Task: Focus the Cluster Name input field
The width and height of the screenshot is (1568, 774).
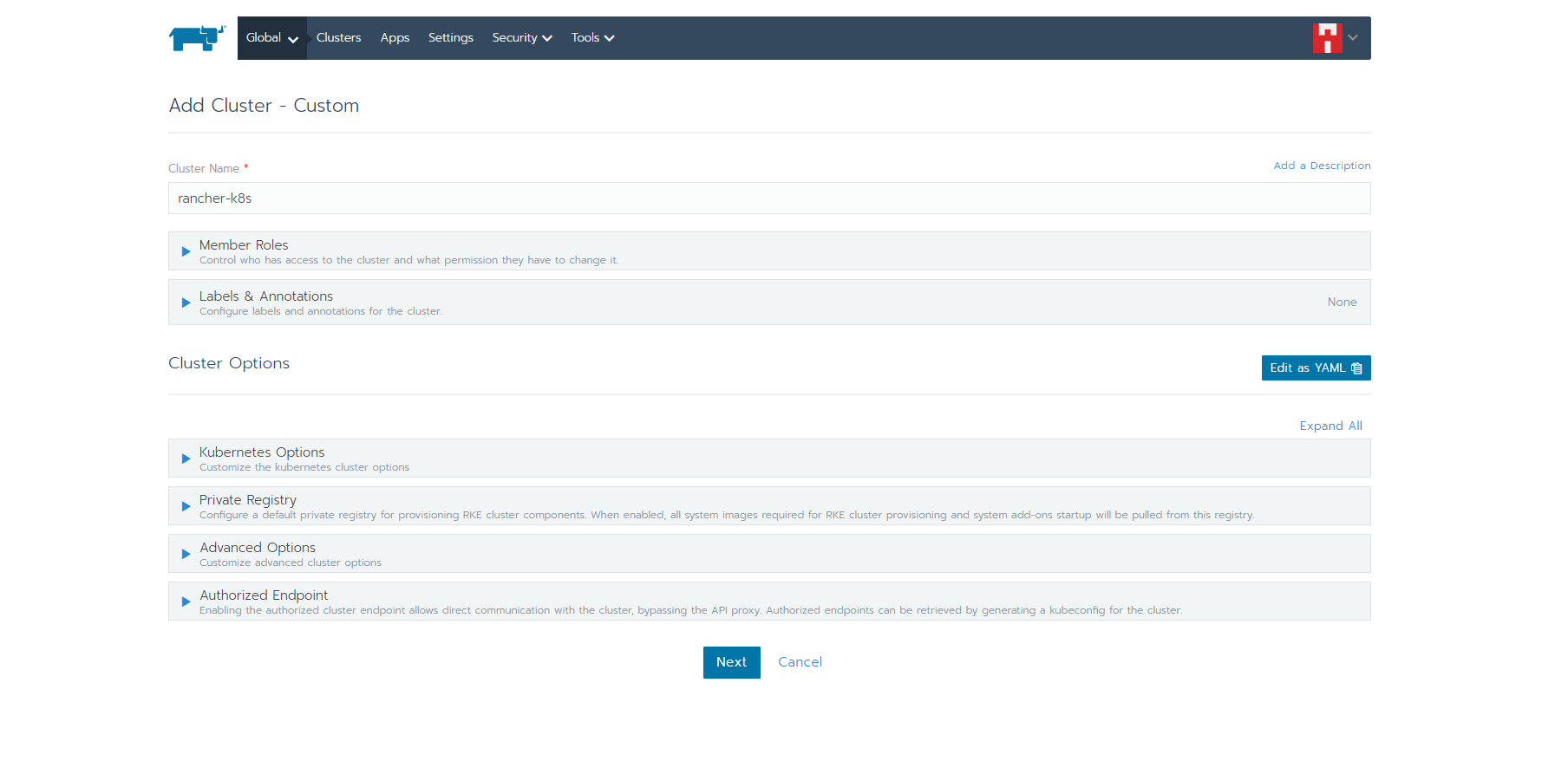Action: [x=769, y=198]
